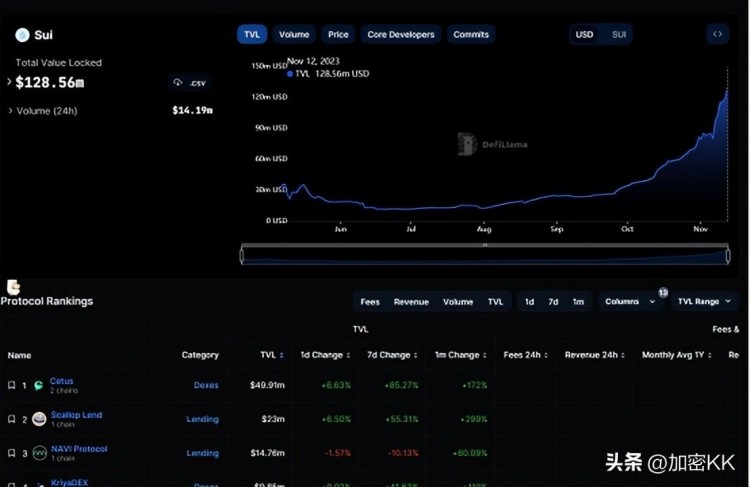Click the Cetus +85.27% 7d change

coord(401,385)
